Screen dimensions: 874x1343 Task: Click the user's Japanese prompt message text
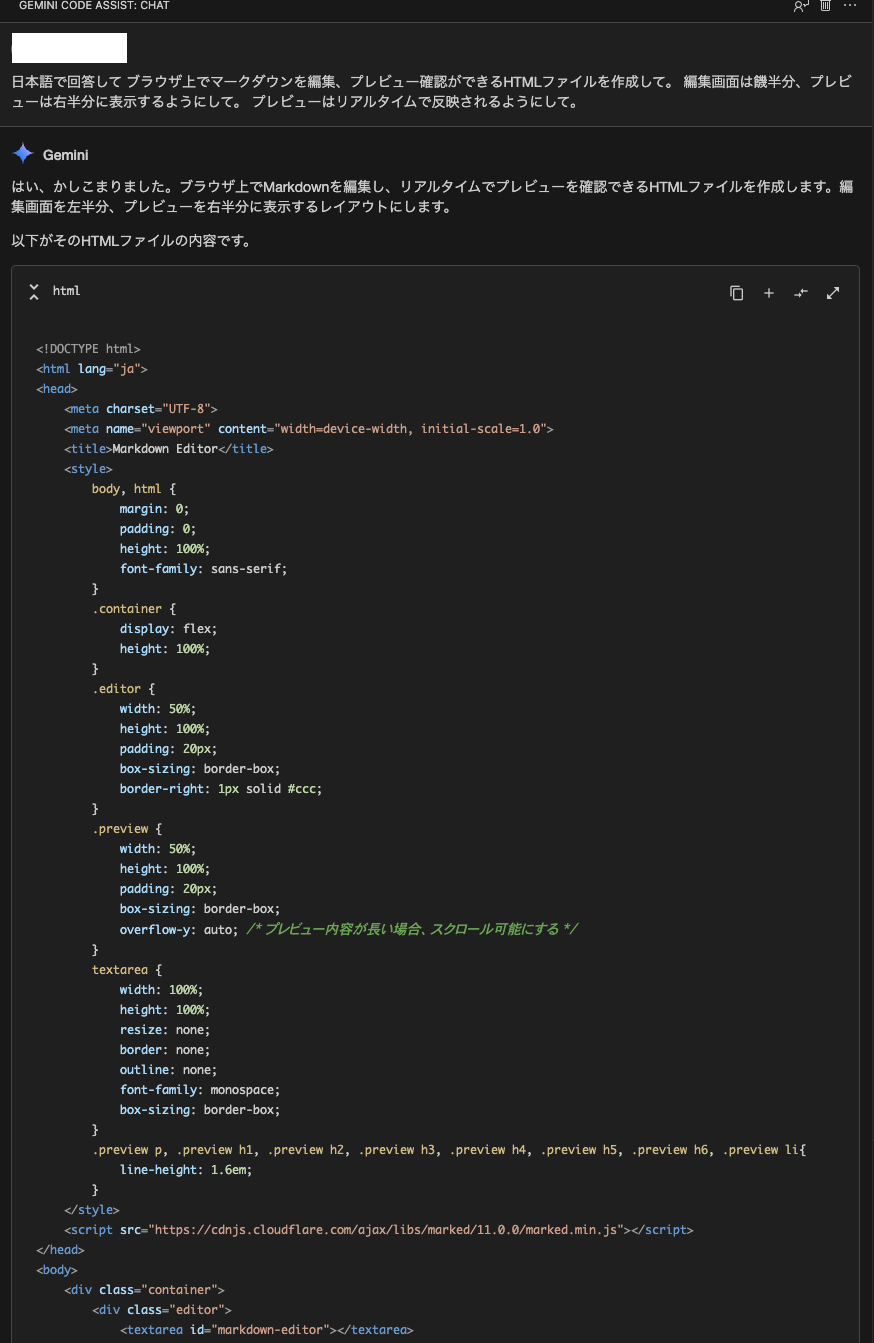[x=432, y=92]
